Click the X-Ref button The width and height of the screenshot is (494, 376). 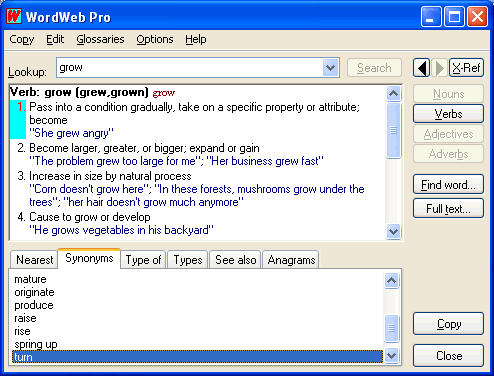pos(466,68)
